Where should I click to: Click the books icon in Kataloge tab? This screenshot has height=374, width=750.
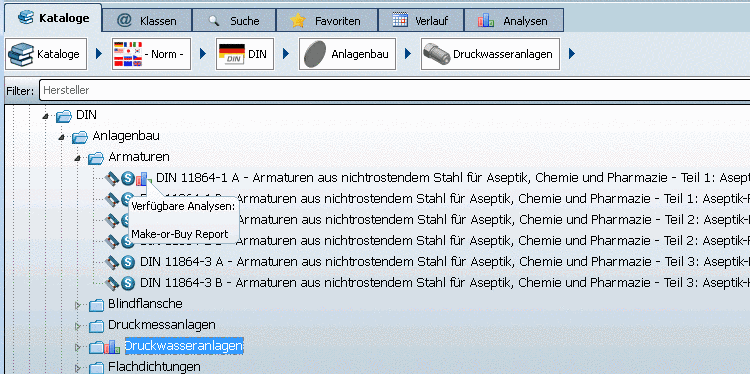point(26,18)
